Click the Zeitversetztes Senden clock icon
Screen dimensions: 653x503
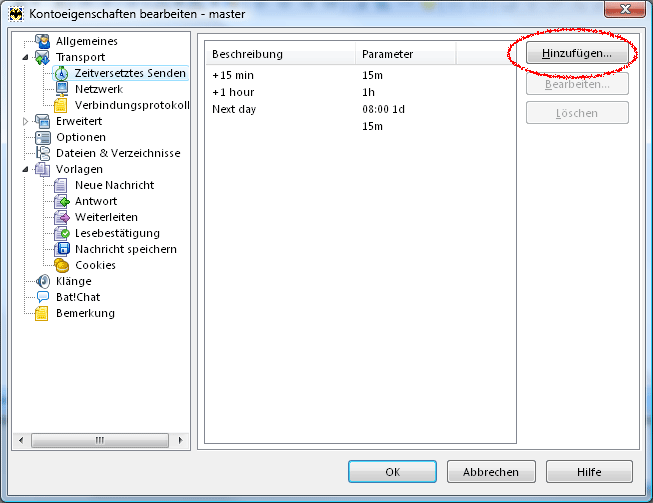click(61, 73)
